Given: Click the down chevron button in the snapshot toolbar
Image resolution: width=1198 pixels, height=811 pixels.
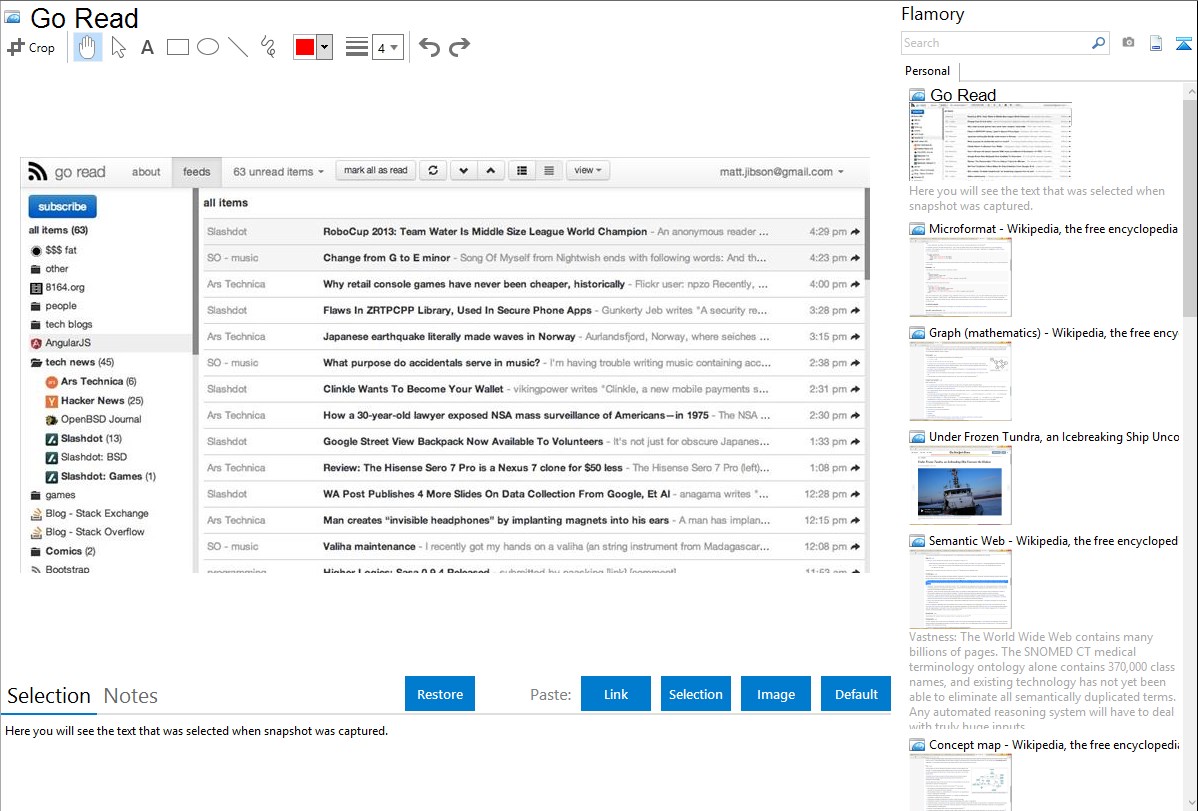Looking at the screenshot, I should (x=463, y=170).
